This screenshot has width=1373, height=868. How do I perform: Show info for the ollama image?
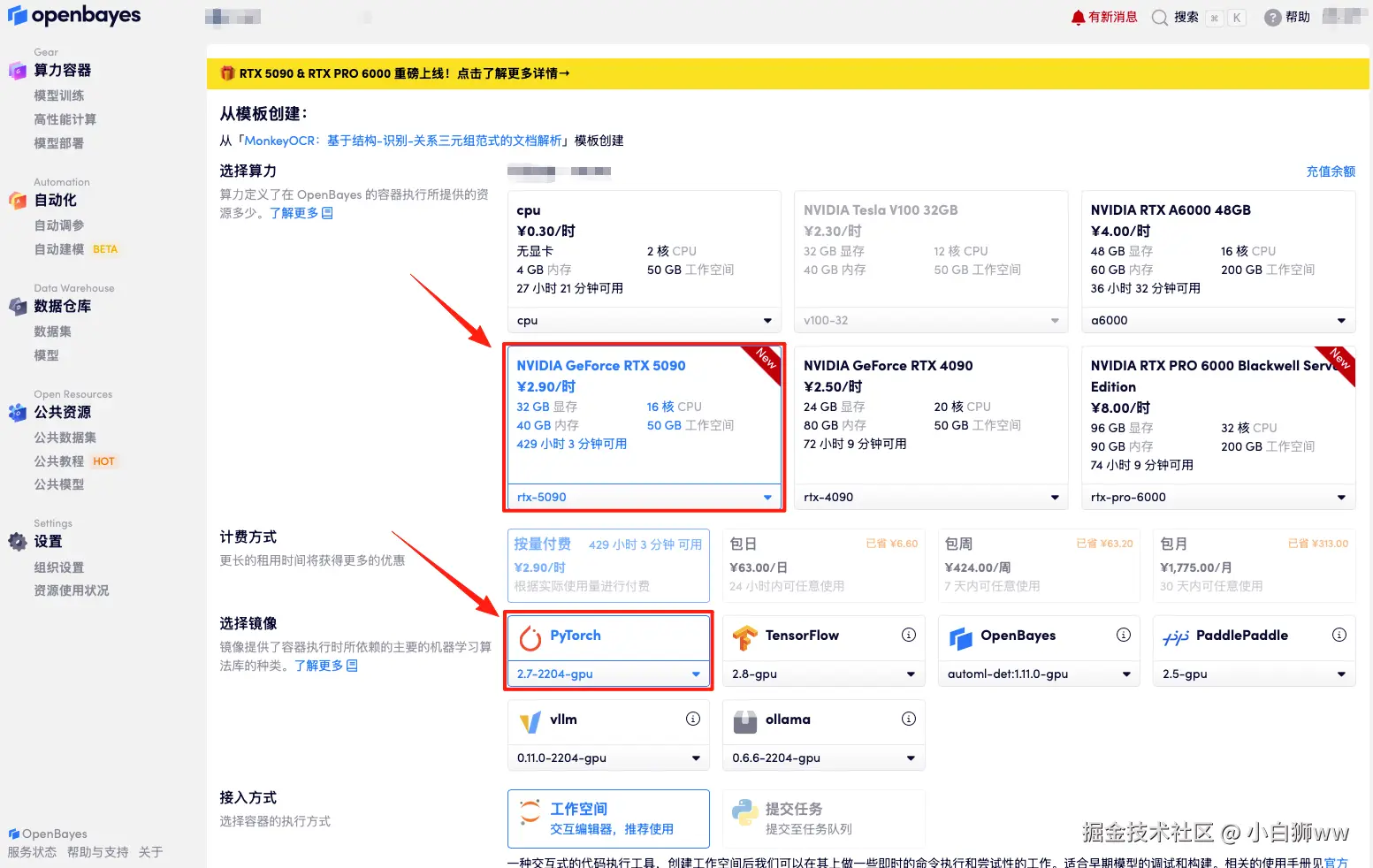pos(908,719)
